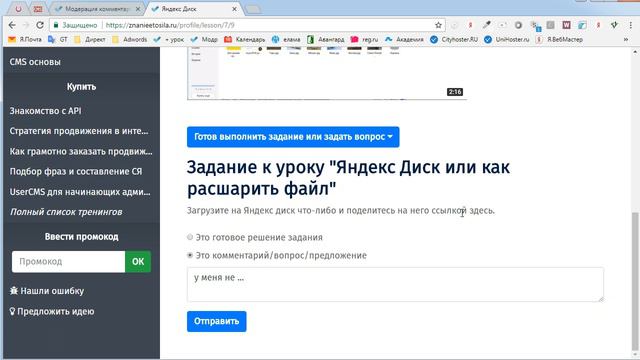Open Как грамотно заказать продвижение training
Viewport: 640px width, 360px height.
coord(81,151)
